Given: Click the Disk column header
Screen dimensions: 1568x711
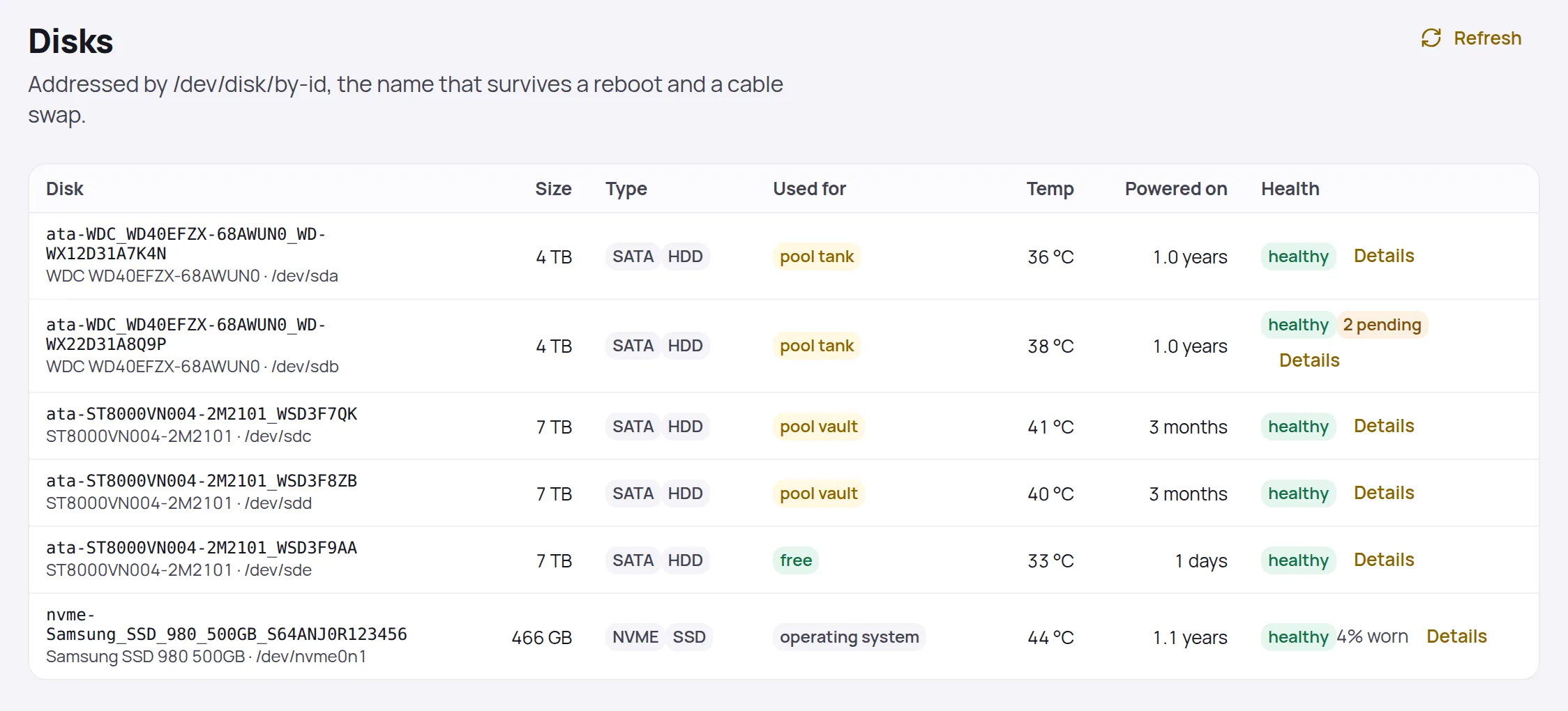Looking at the screenshot, I should (65, 189).
